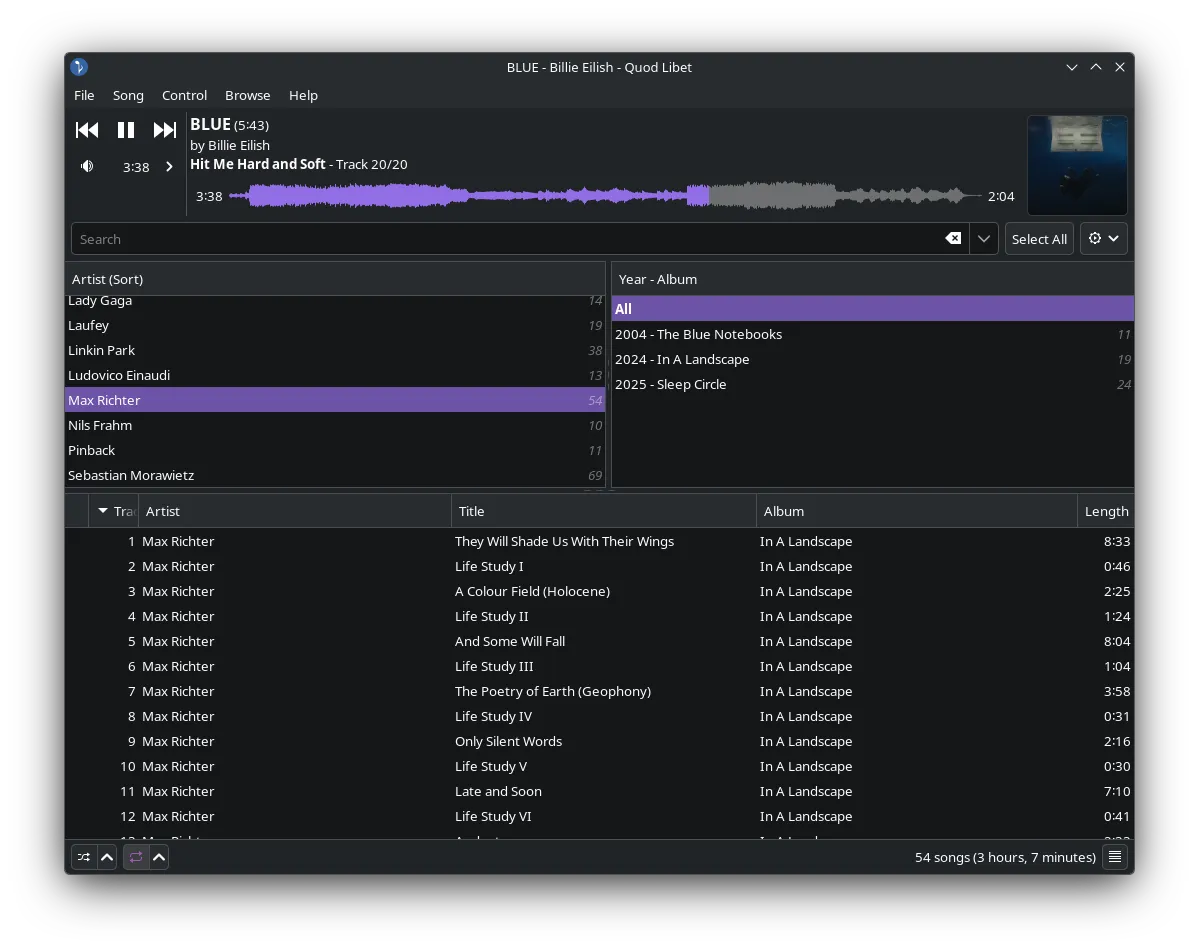
Task: Select the song Life Study VI
Action: [x=599, y=816]
